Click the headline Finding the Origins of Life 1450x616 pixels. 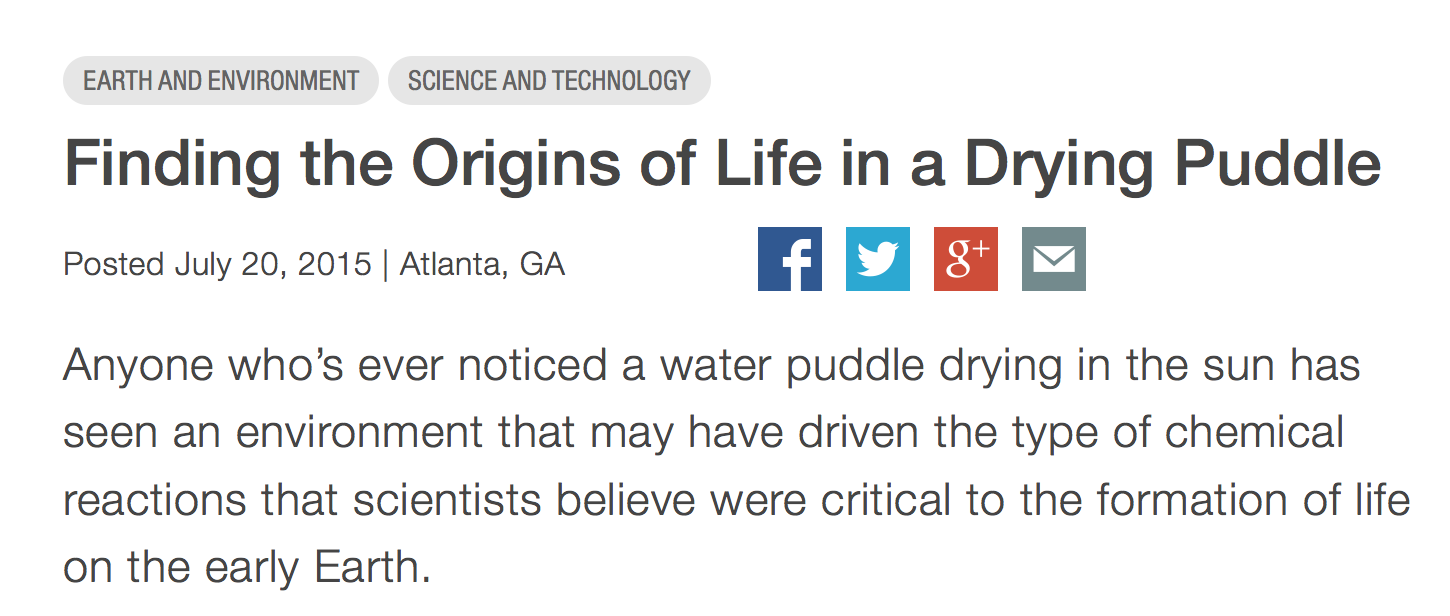pyautogui.click(x=722, y=165)
